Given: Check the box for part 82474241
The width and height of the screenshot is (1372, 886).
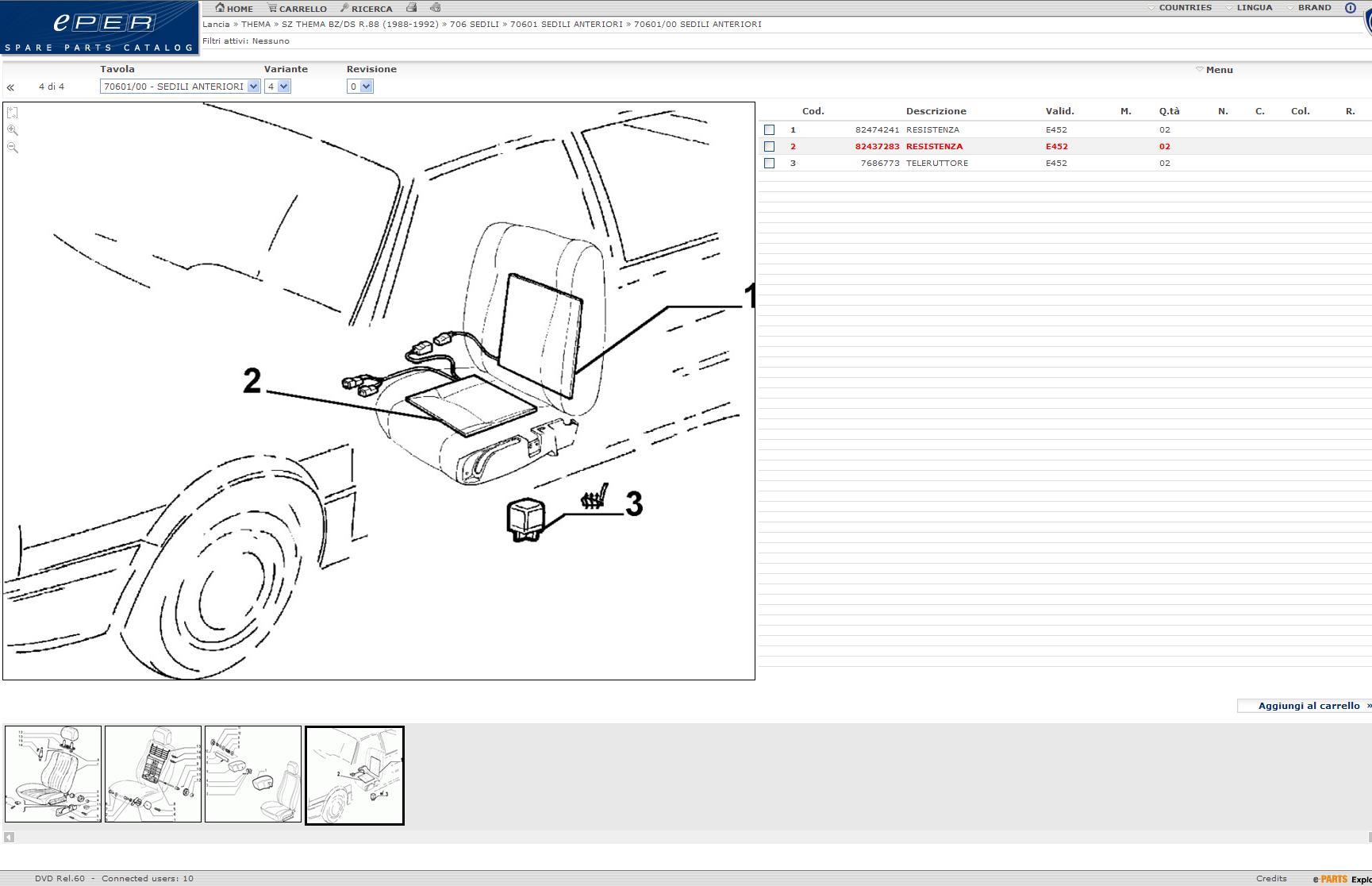Looking at the screenshot, I should [x=769, y=129].
